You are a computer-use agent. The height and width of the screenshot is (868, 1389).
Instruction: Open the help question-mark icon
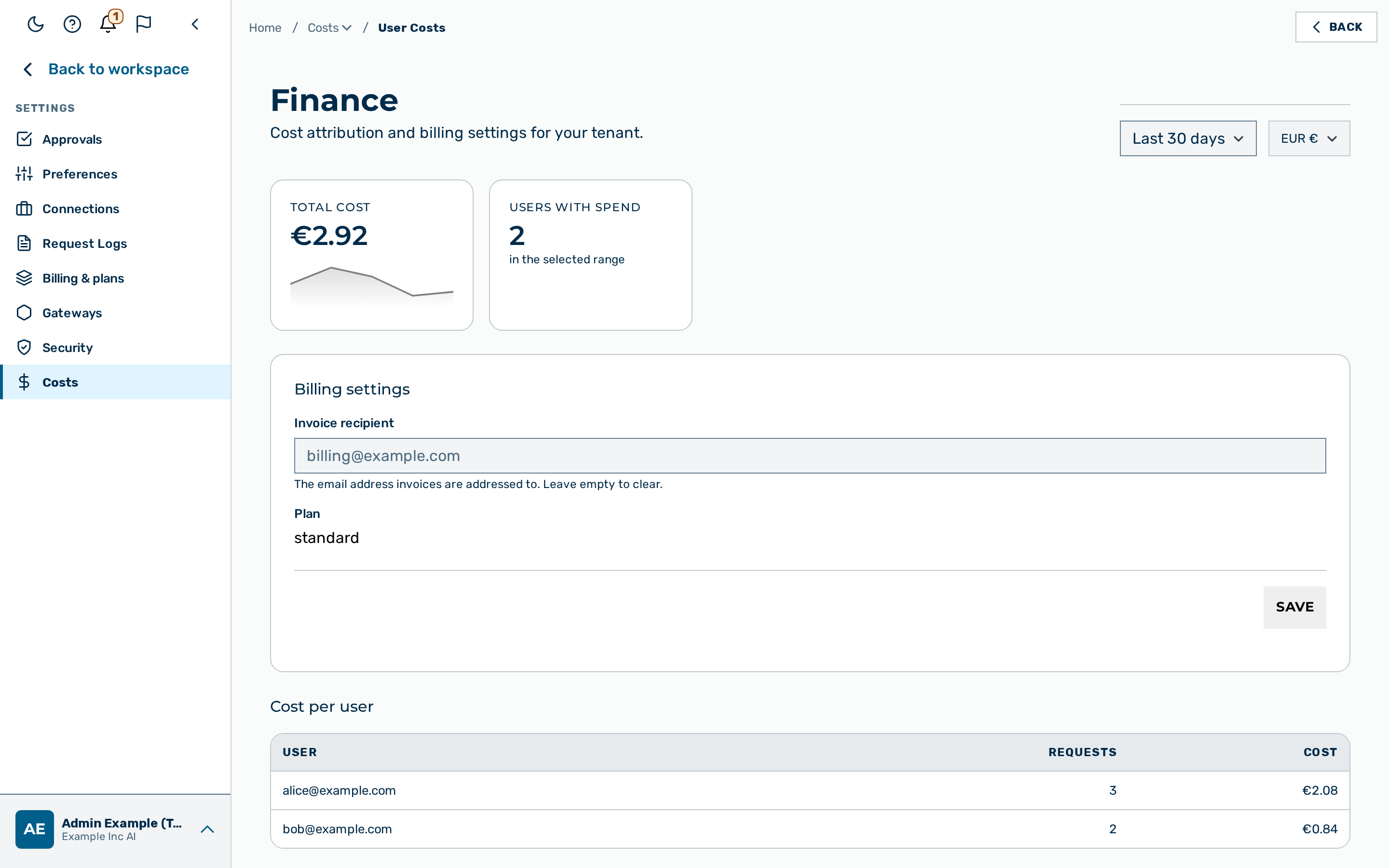coord(72,24)
